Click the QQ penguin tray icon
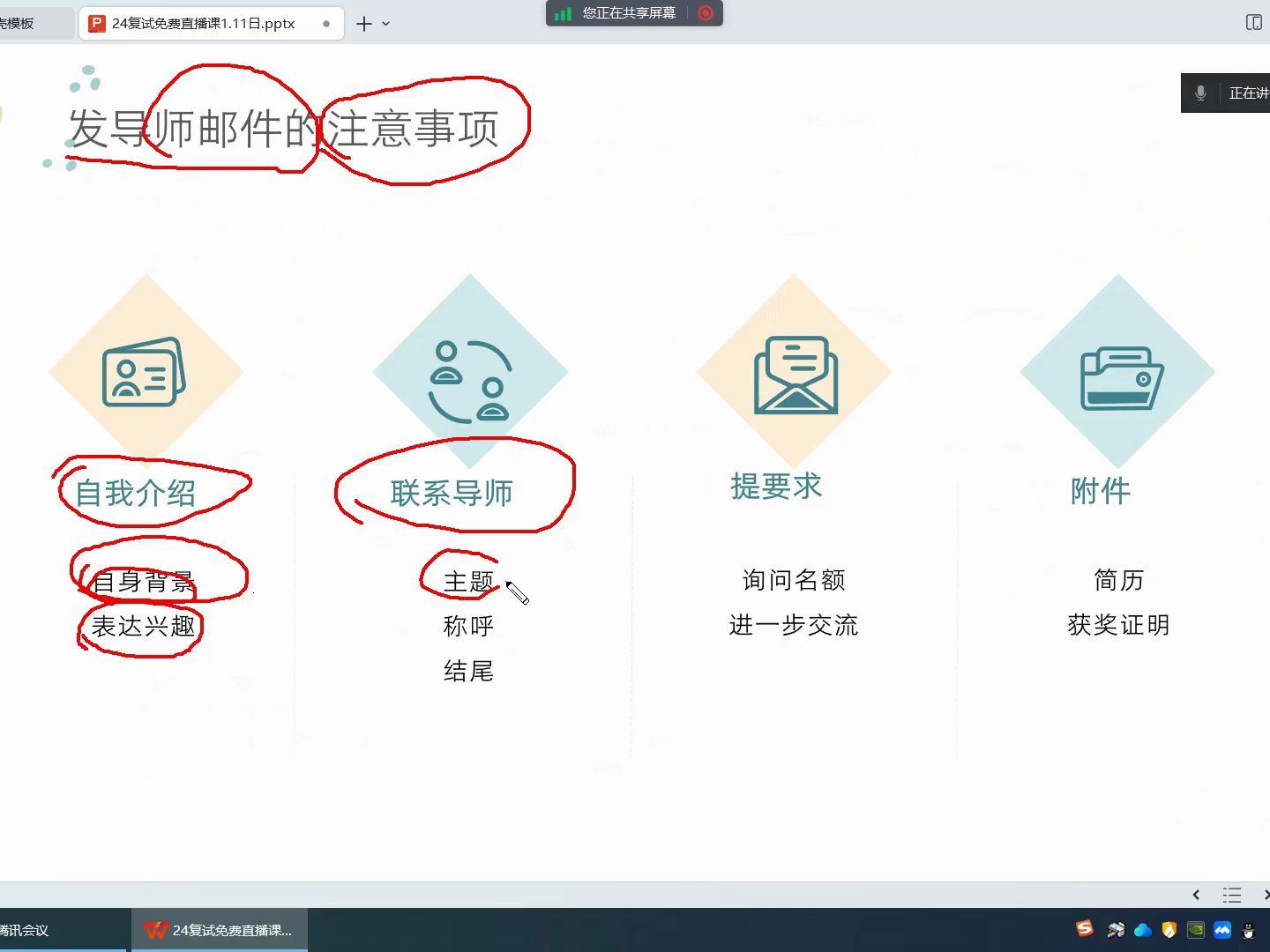Viewport: 1270px width, 952px height. click(1248, 930)
